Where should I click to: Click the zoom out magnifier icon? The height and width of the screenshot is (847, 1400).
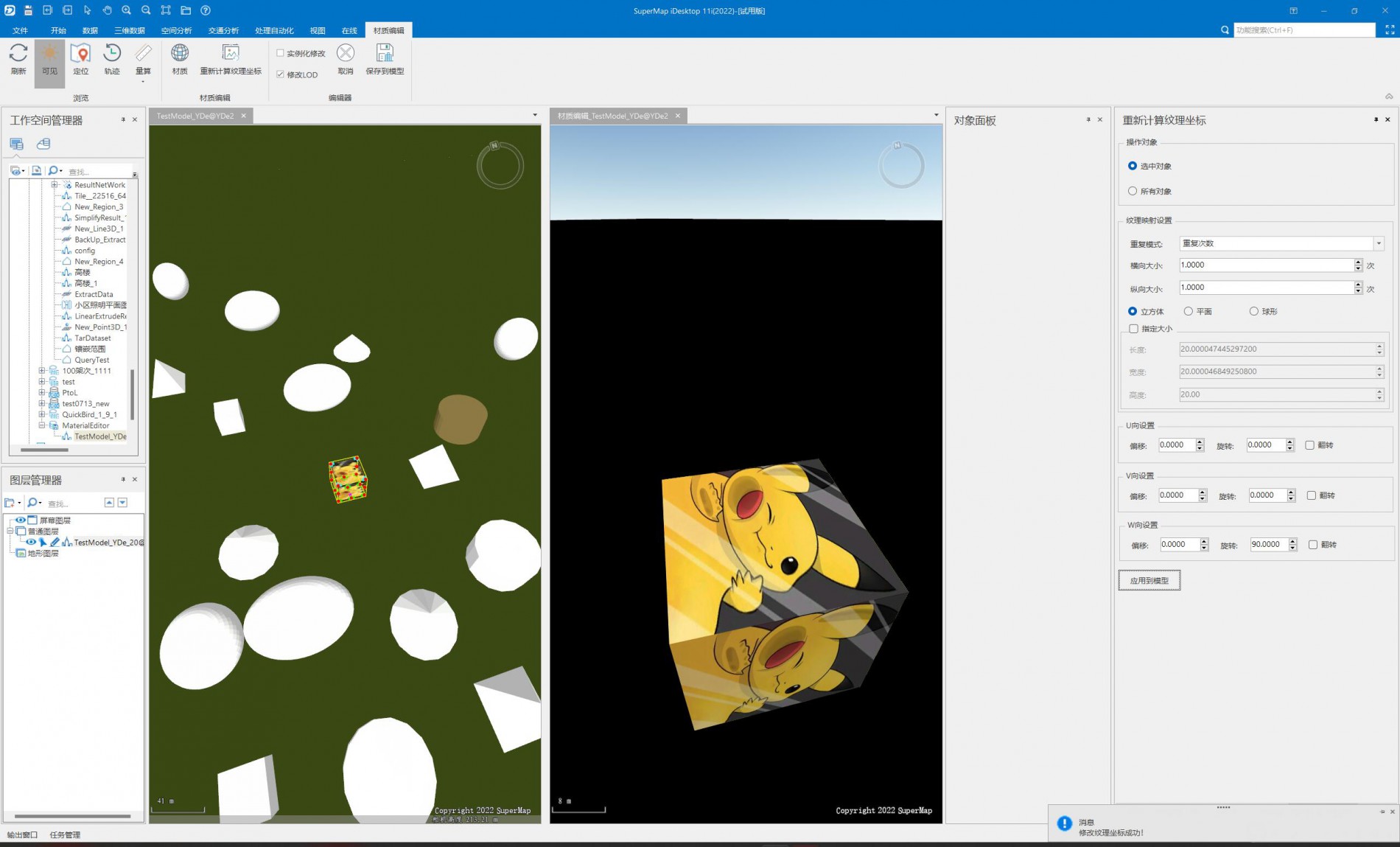pos(146,10)
